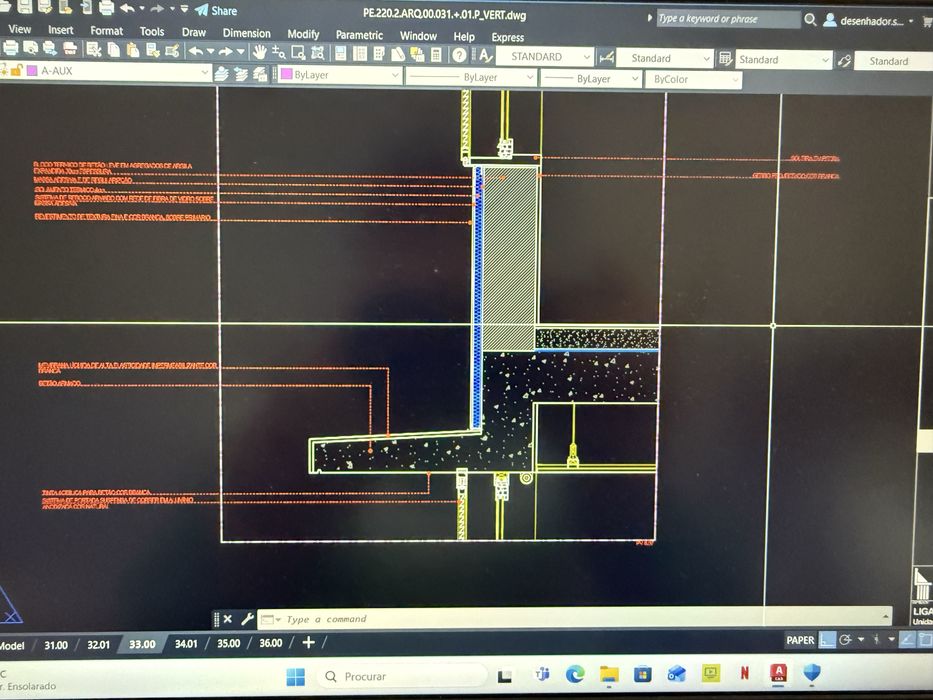Toggle the A-AUX layer lock icon
933x700 pixels.
[16, 70]
